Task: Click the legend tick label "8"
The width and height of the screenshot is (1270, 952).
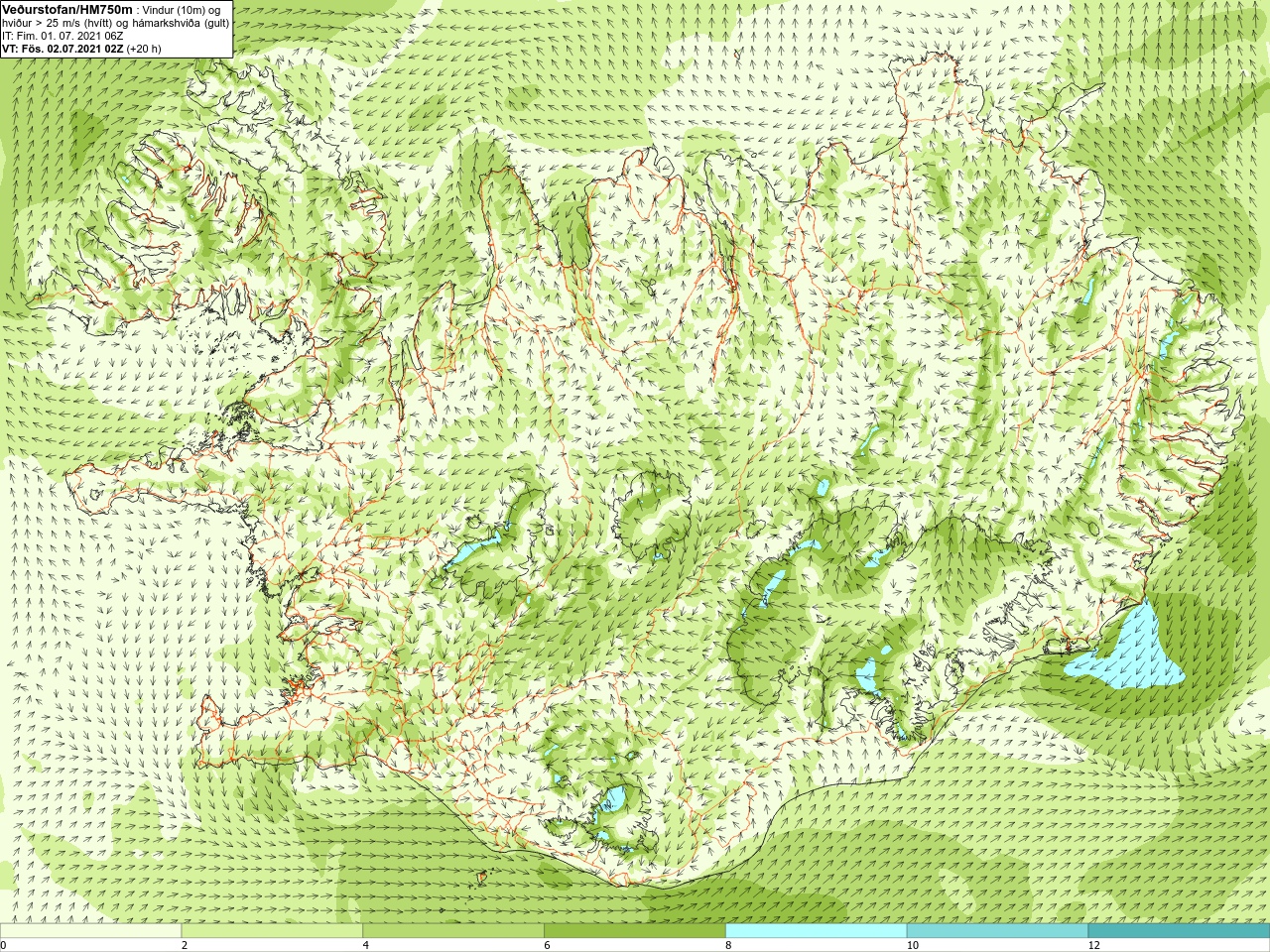Action: pos(729,945)
